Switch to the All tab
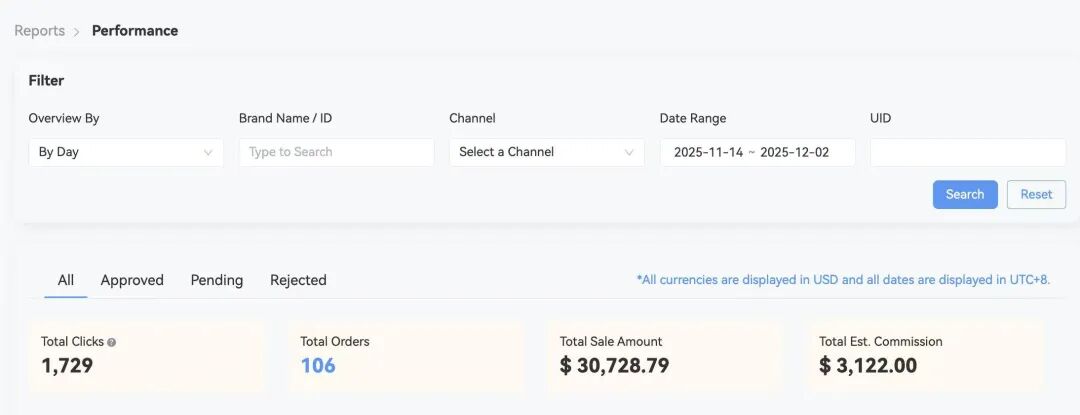 (66, 280)
